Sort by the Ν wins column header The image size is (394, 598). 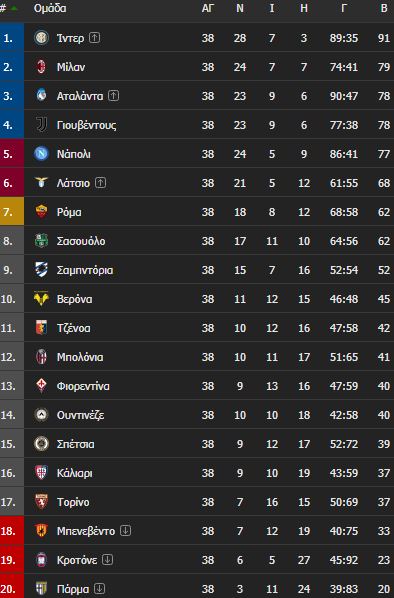(x=240, y=8)
